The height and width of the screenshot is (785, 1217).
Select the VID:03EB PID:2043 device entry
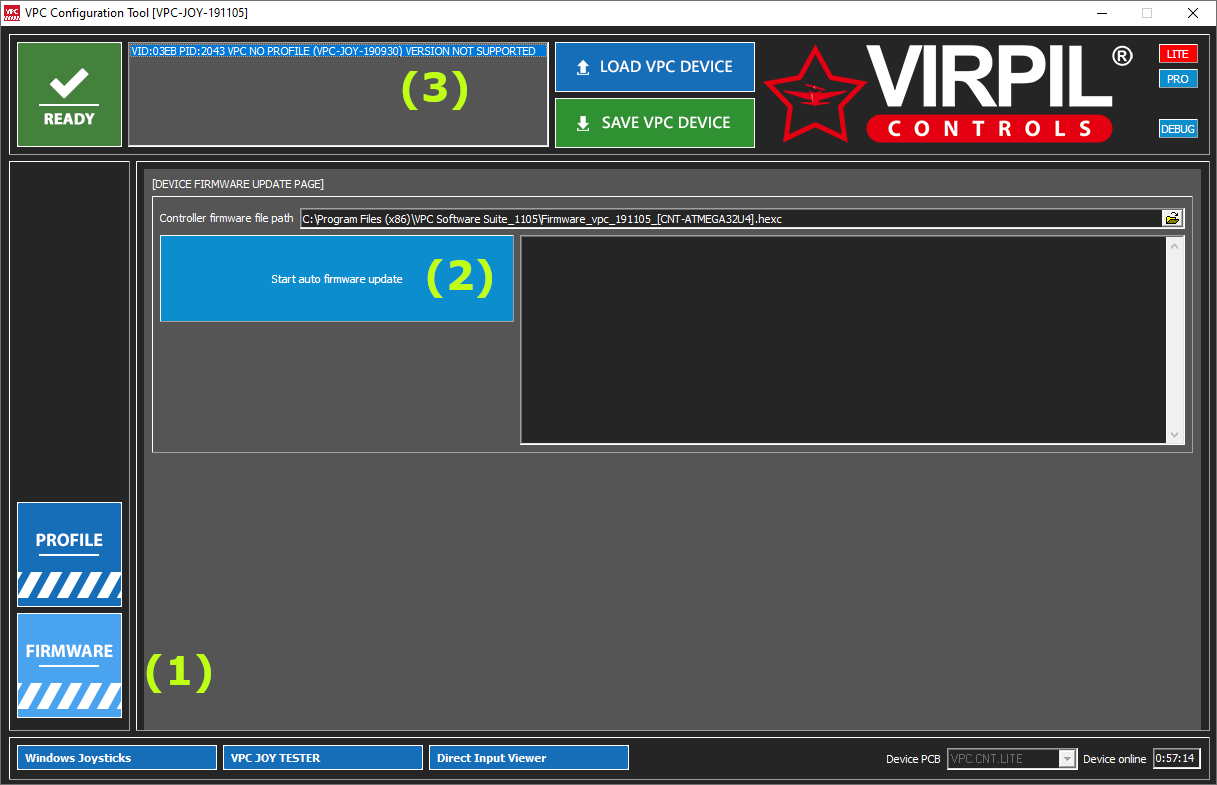click(x=338, y=51)
